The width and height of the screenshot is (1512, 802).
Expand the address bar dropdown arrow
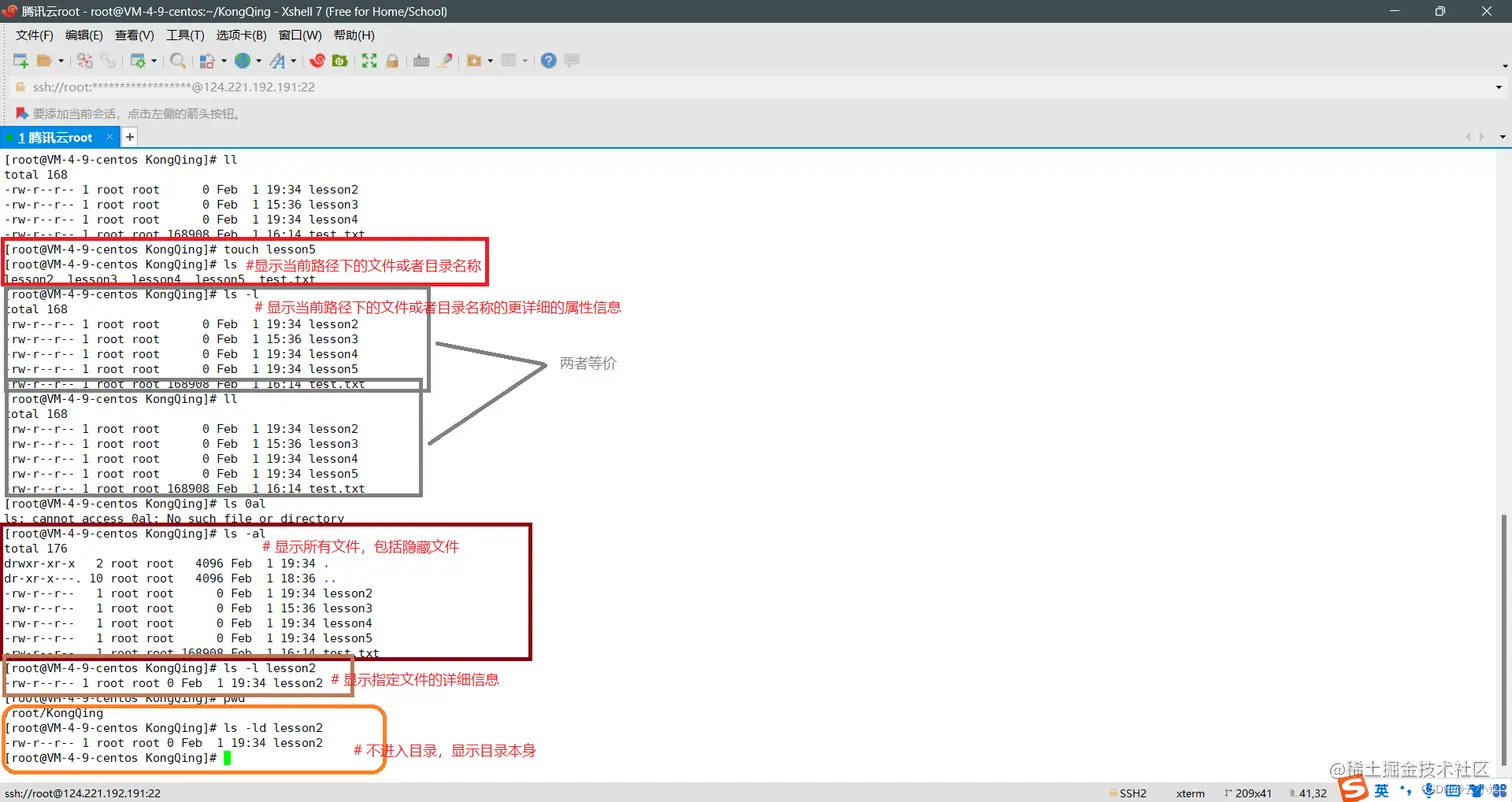pos(1499,87)
